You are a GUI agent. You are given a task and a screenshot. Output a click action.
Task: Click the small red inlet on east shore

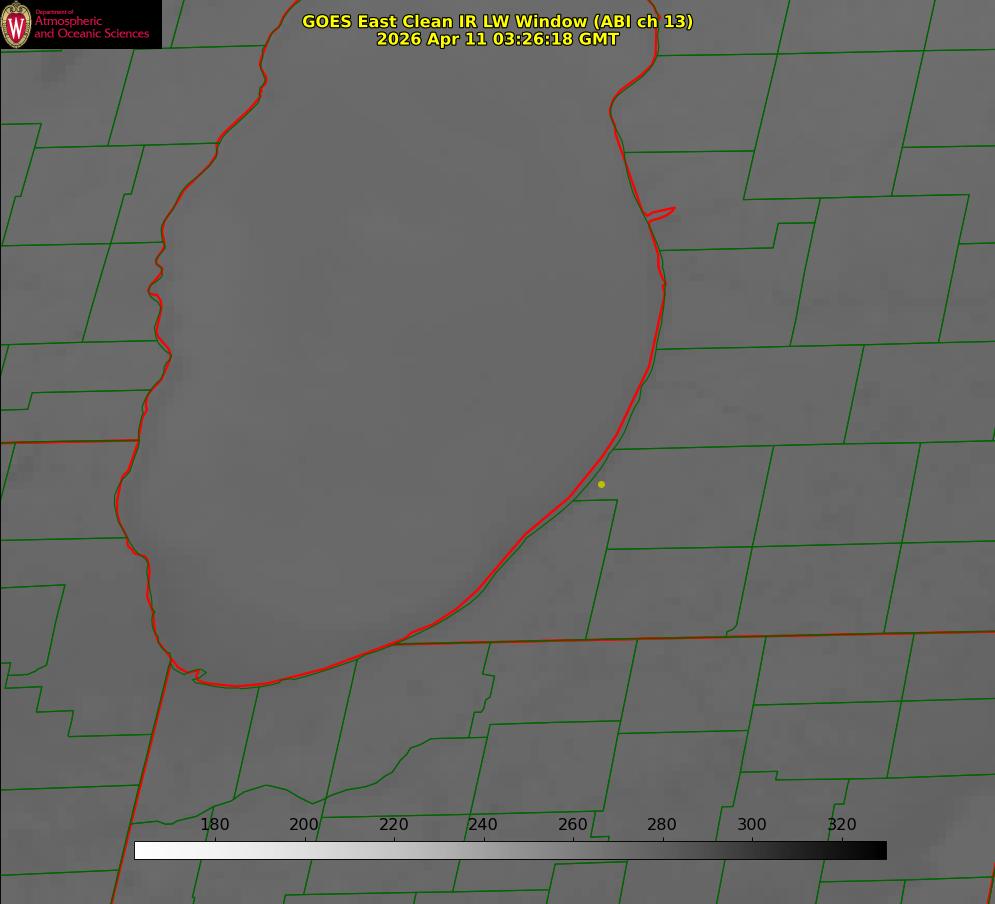[660, 214]
